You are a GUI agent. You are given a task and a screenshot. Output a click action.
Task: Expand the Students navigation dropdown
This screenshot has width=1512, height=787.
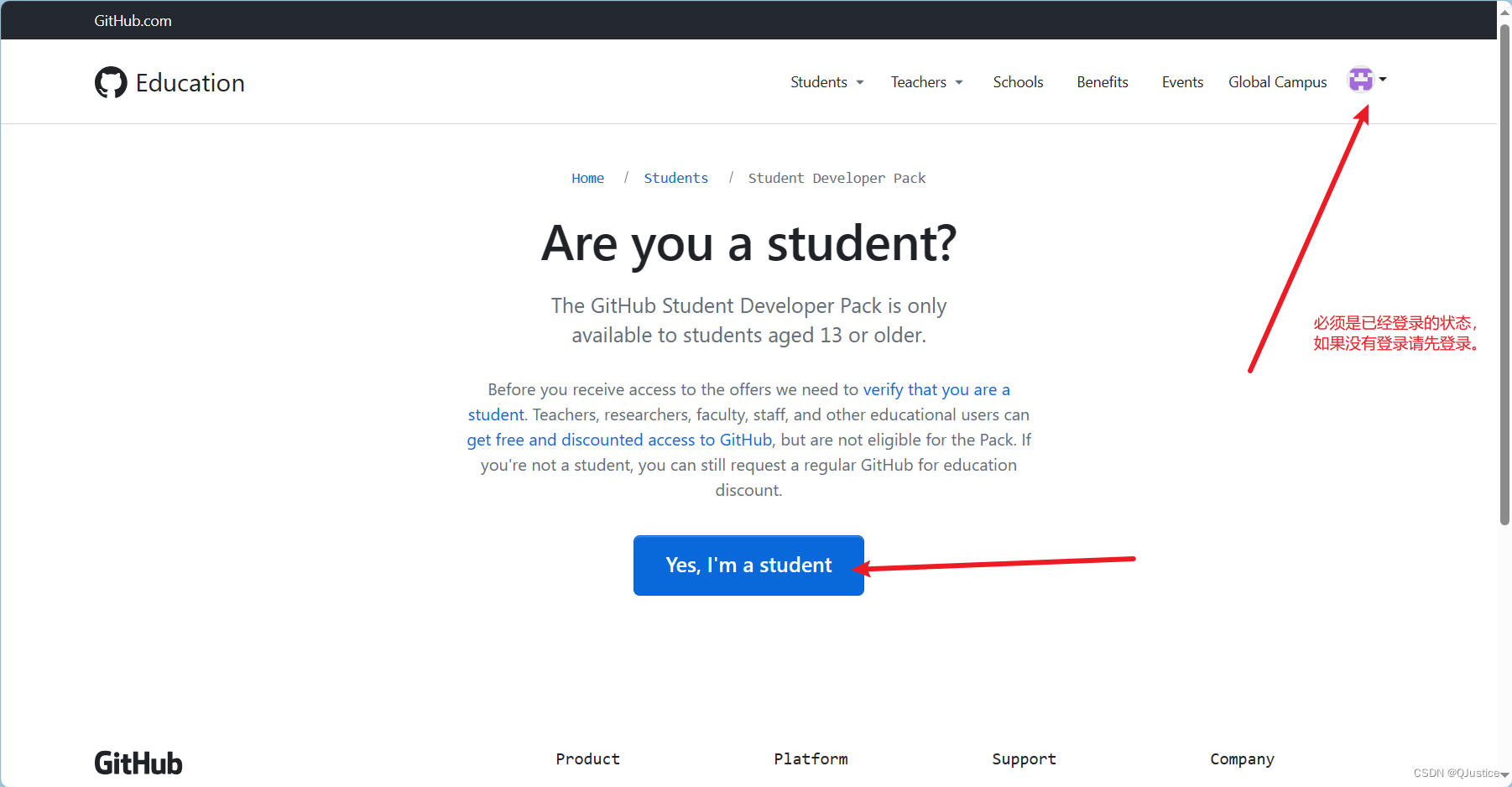[x=826, y=82]
